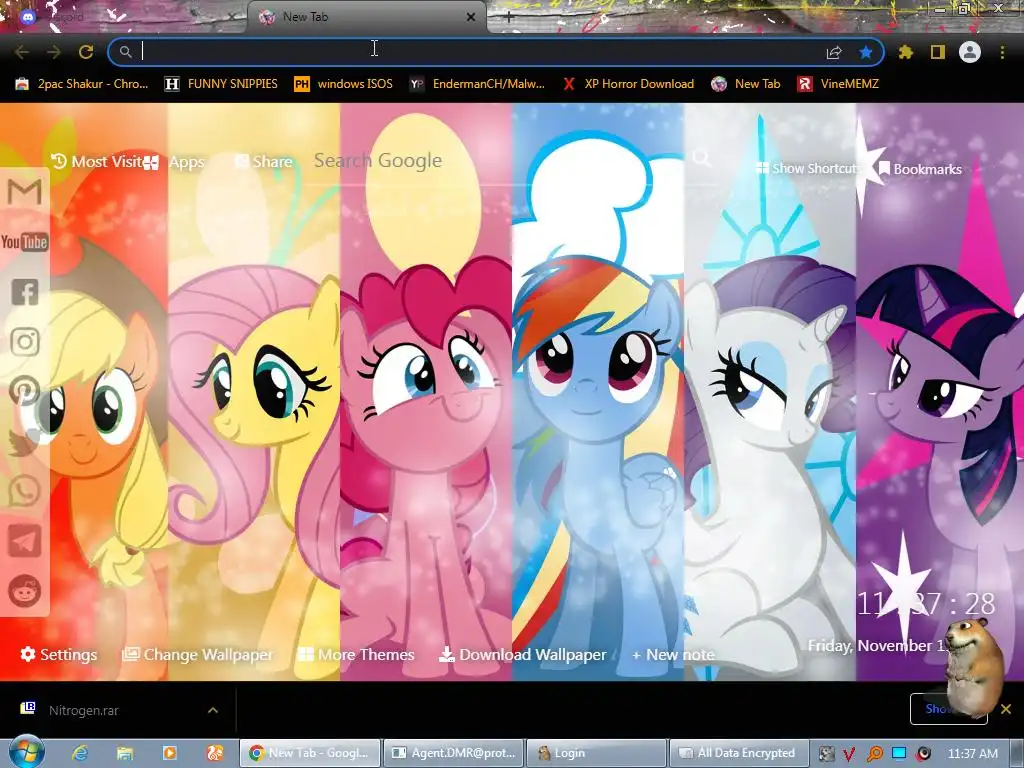Click the red V tray icon
1024x768 pixels.
point(849,754)
